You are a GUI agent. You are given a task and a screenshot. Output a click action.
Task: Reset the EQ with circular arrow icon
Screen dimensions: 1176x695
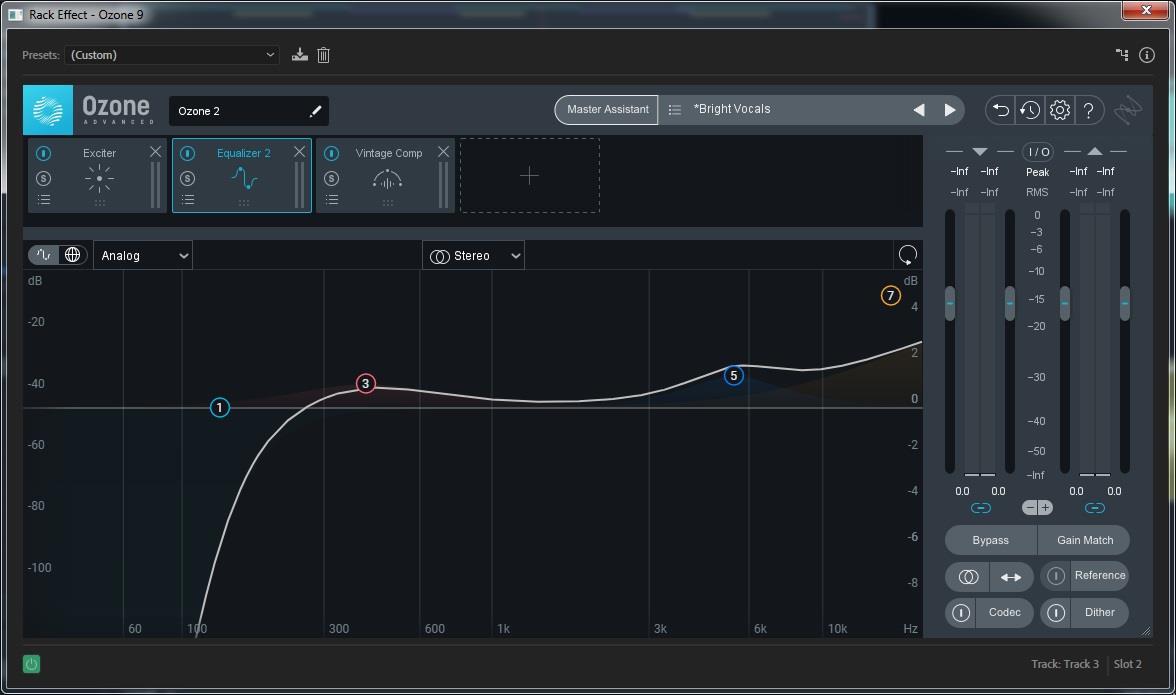pos(907,255)
